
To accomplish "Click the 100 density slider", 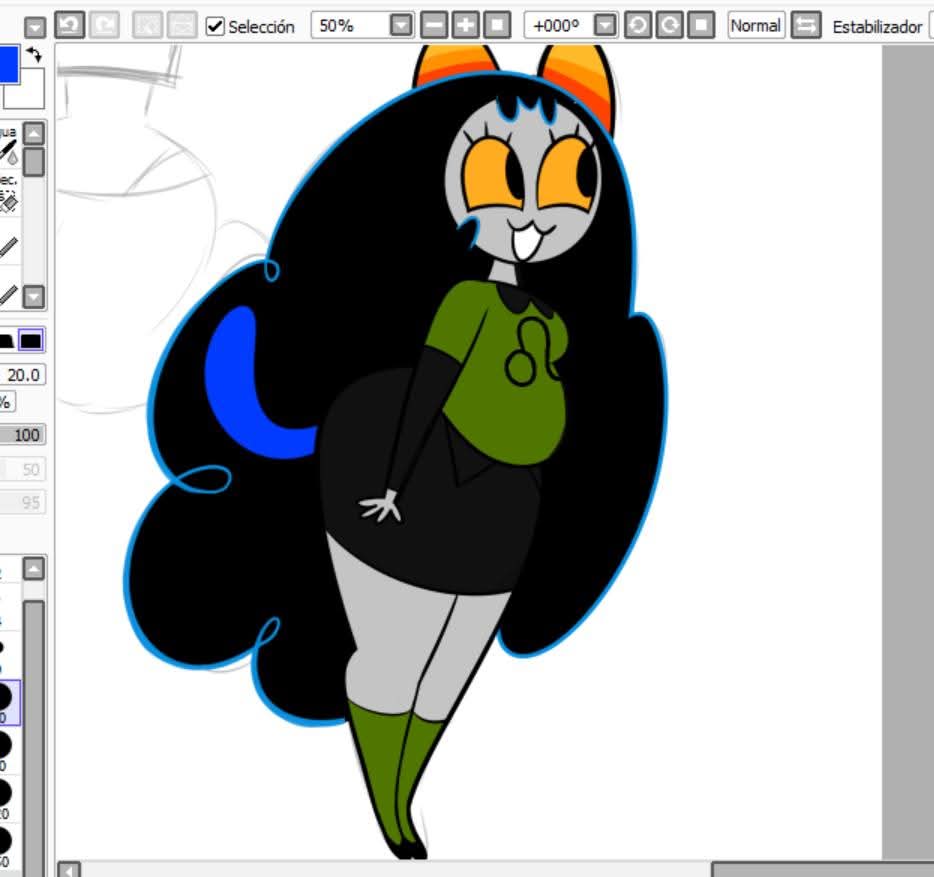I will [23, 435].
